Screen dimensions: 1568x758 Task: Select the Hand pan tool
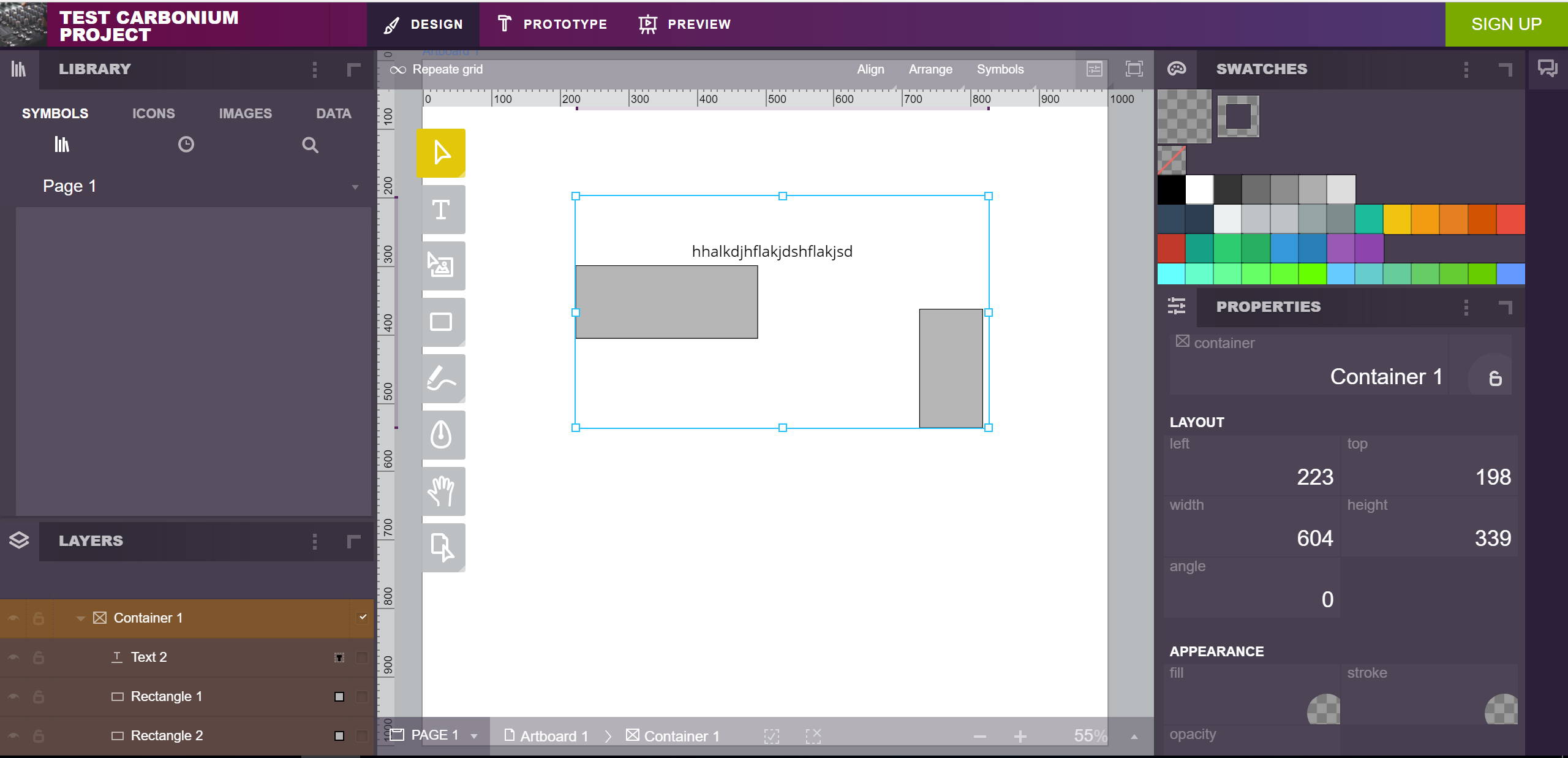tap(441, 491)
